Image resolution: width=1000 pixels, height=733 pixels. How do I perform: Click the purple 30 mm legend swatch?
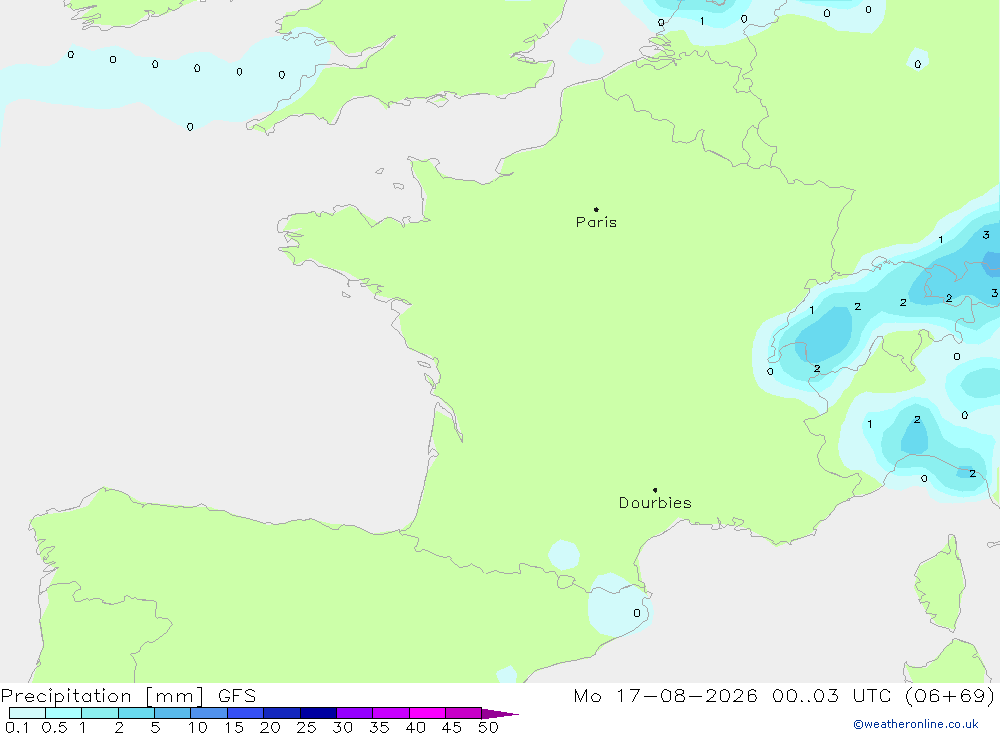[x=354, y=713]
